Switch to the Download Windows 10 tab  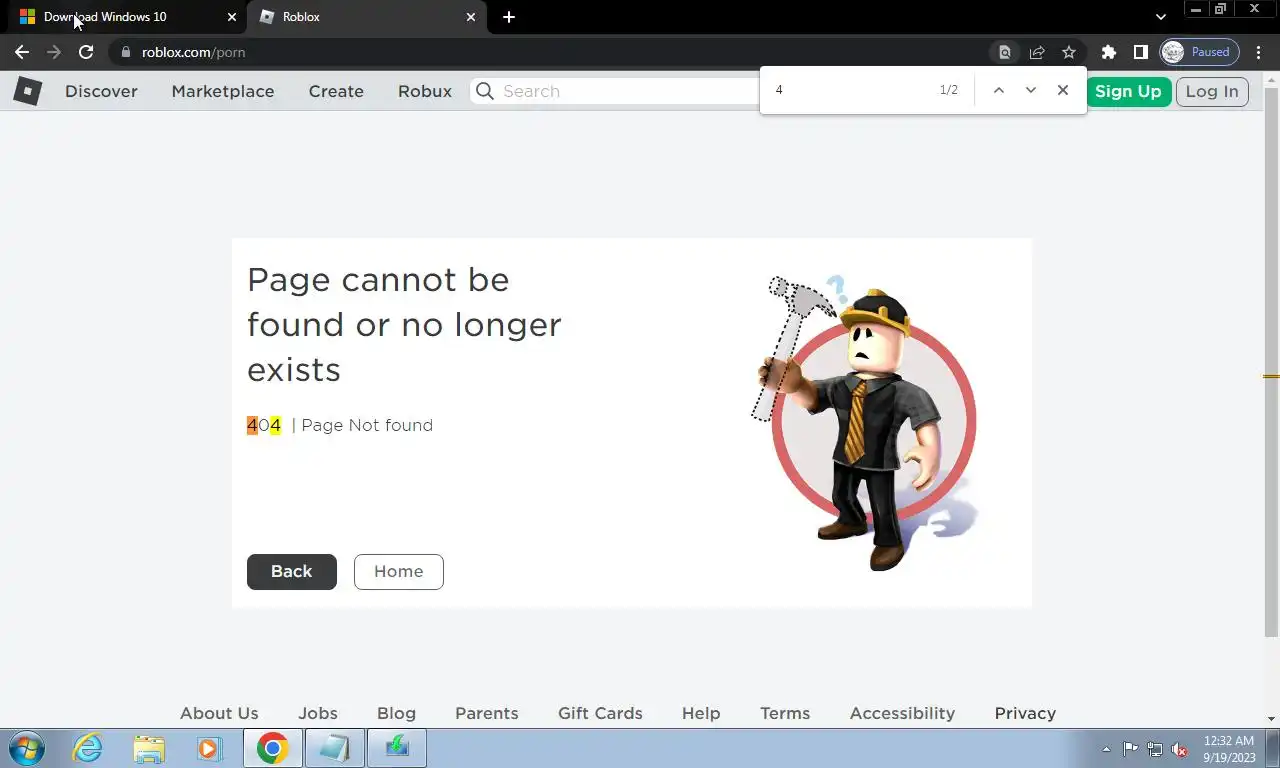pyautogui.click(x=128, y=17)
